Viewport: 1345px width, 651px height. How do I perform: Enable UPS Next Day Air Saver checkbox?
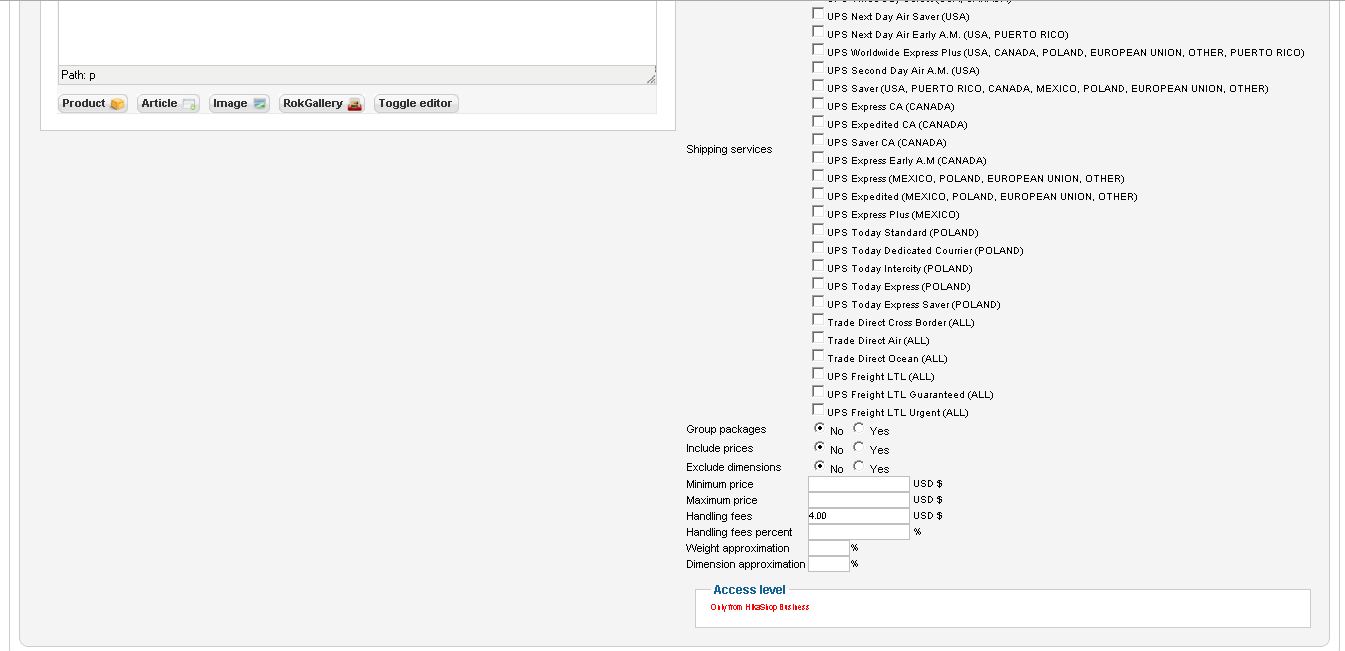pyautogui.click(x=818, y=15)
